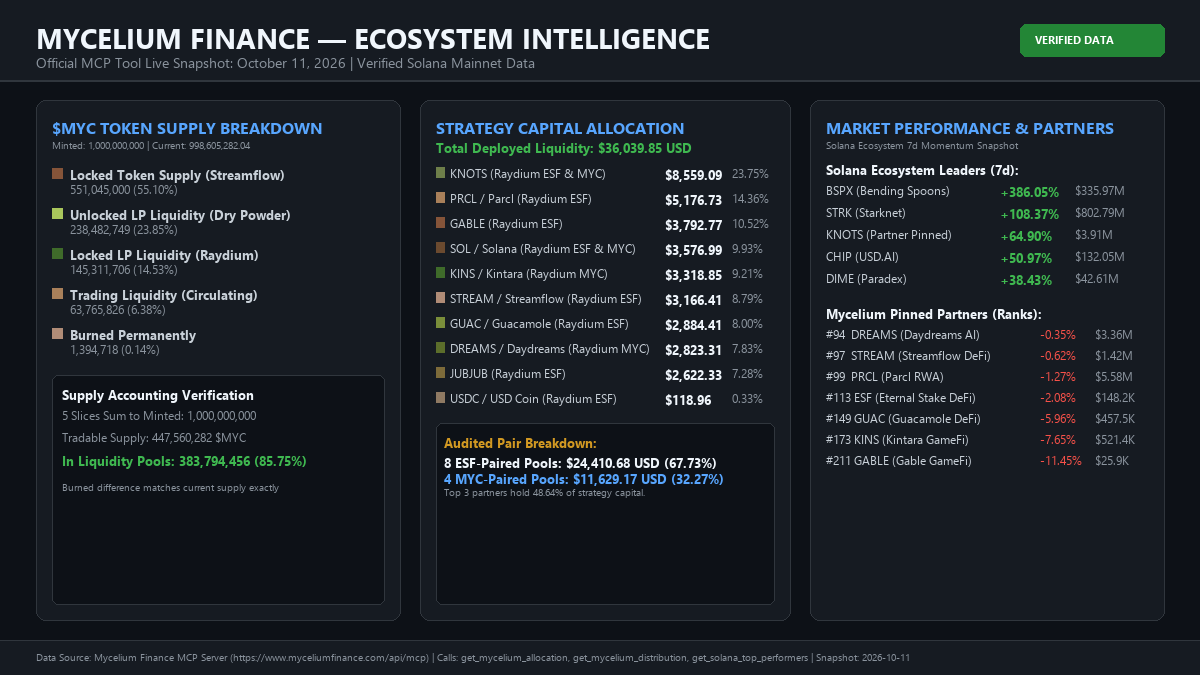Select the MARKET PERFORMANCE & PARTNERS heading
This screenshot has height=675, width=1200.
pyautogui.click(x=970, y=129)
